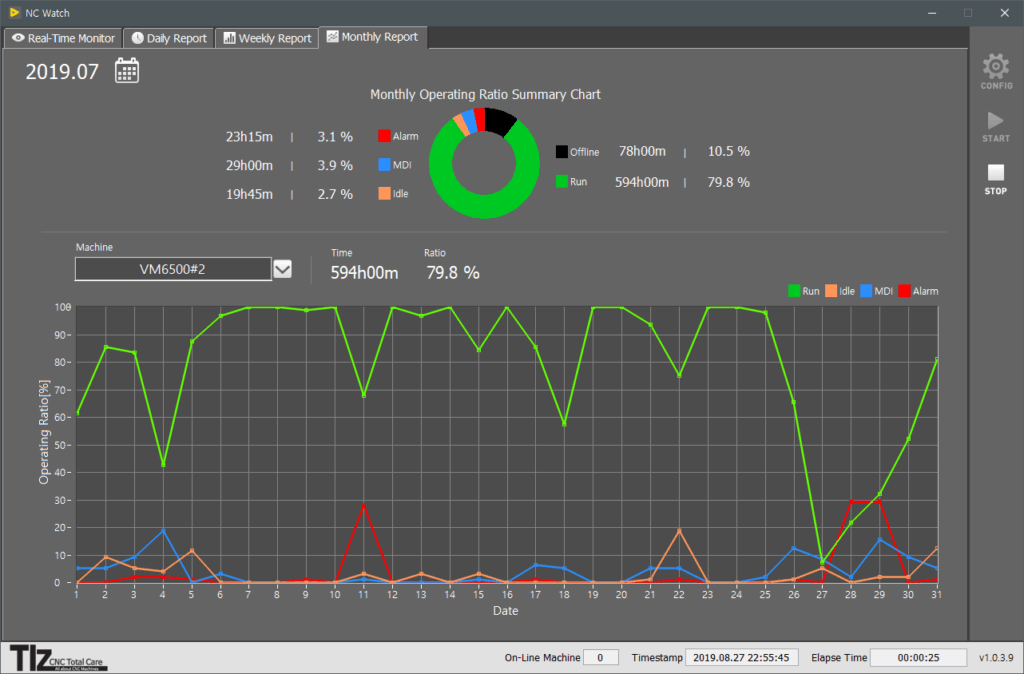Click the VM6500#2 machine selection box
The height and width of the screenshot is (674, 1024).
click(173, 269)
